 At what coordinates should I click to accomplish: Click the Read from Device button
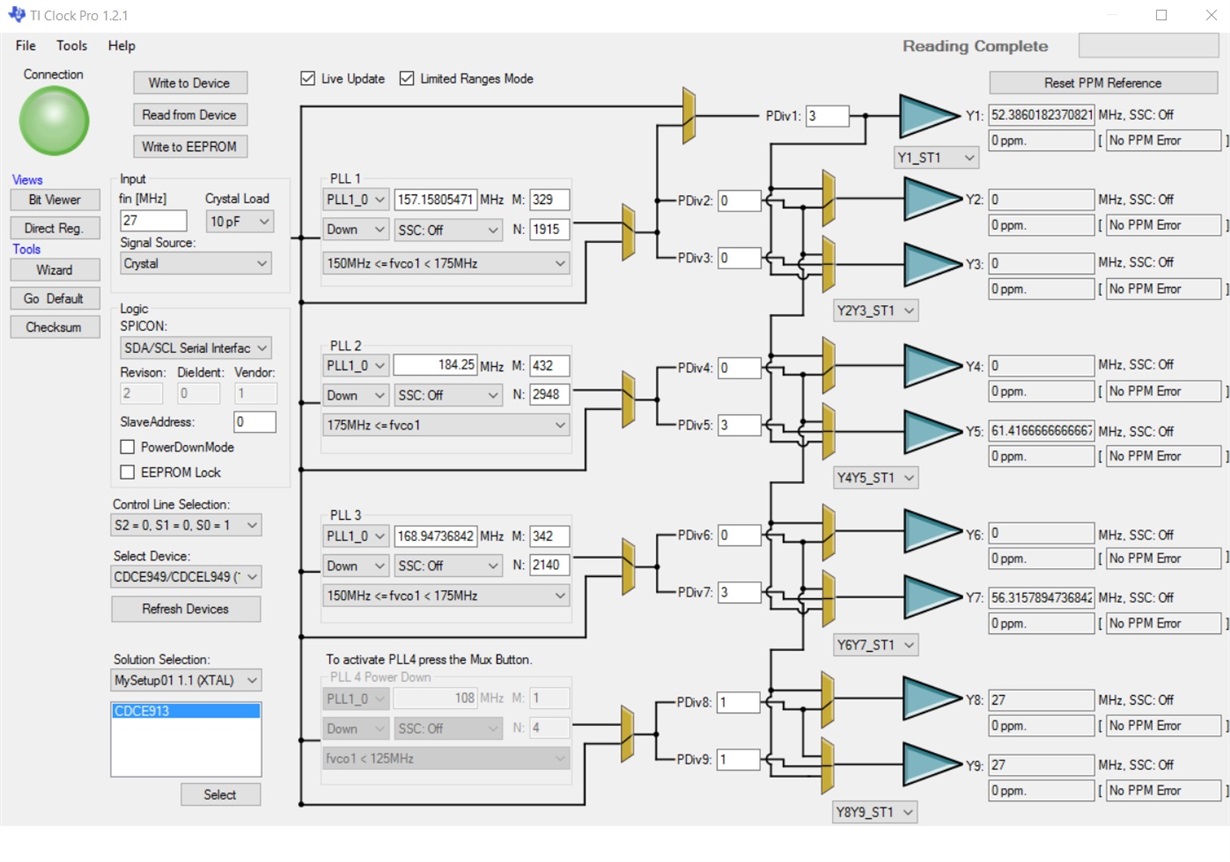pyautogui.click(x=190, y=115)
